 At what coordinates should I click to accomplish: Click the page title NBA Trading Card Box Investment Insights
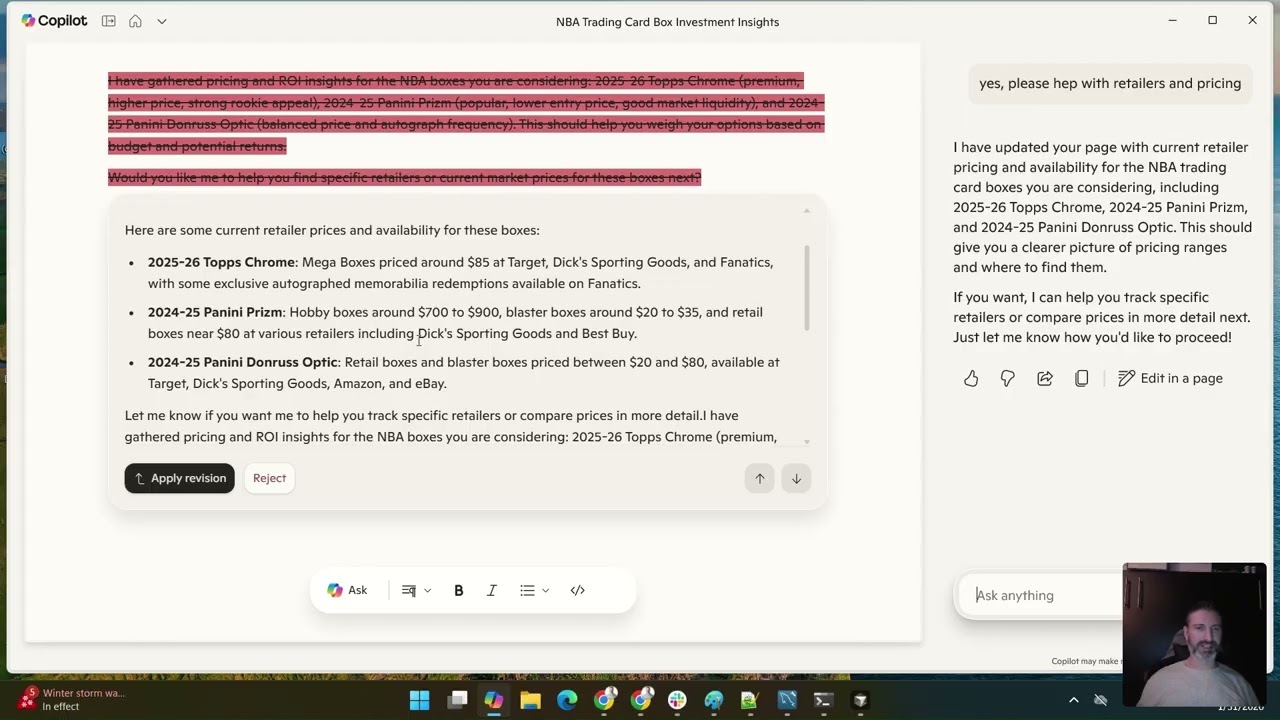667,22
